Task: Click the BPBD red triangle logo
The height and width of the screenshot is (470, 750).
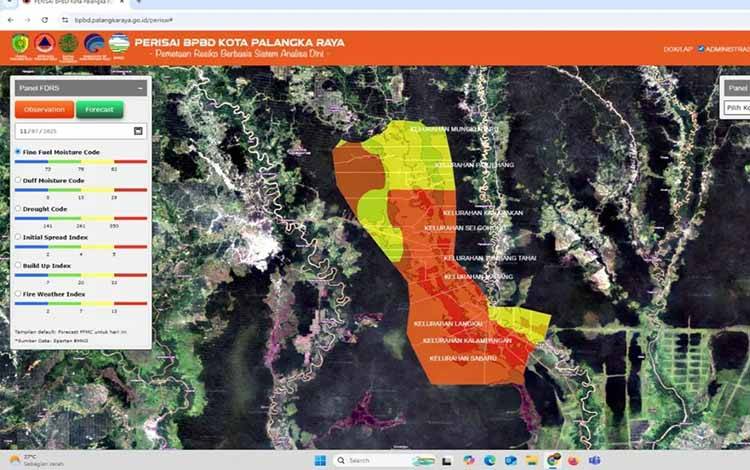Action: [x=44, y=45]
